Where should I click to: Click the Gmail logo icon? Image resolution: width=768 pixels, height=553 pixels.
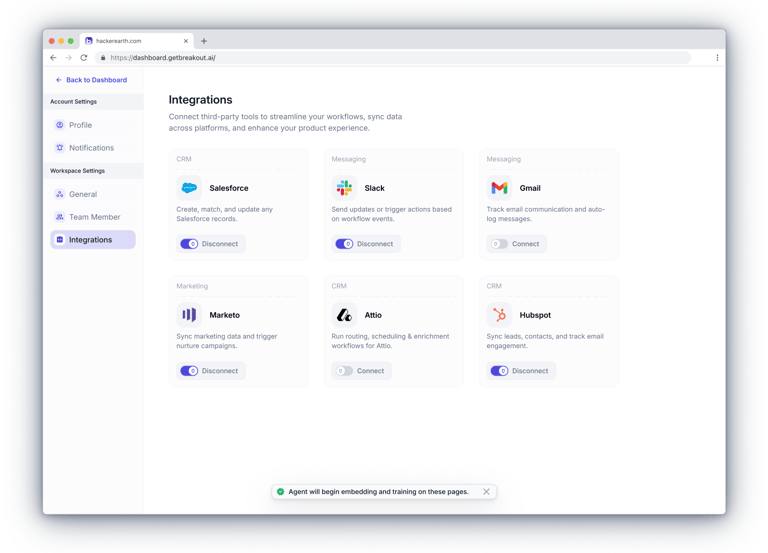(x=499, y=188)
